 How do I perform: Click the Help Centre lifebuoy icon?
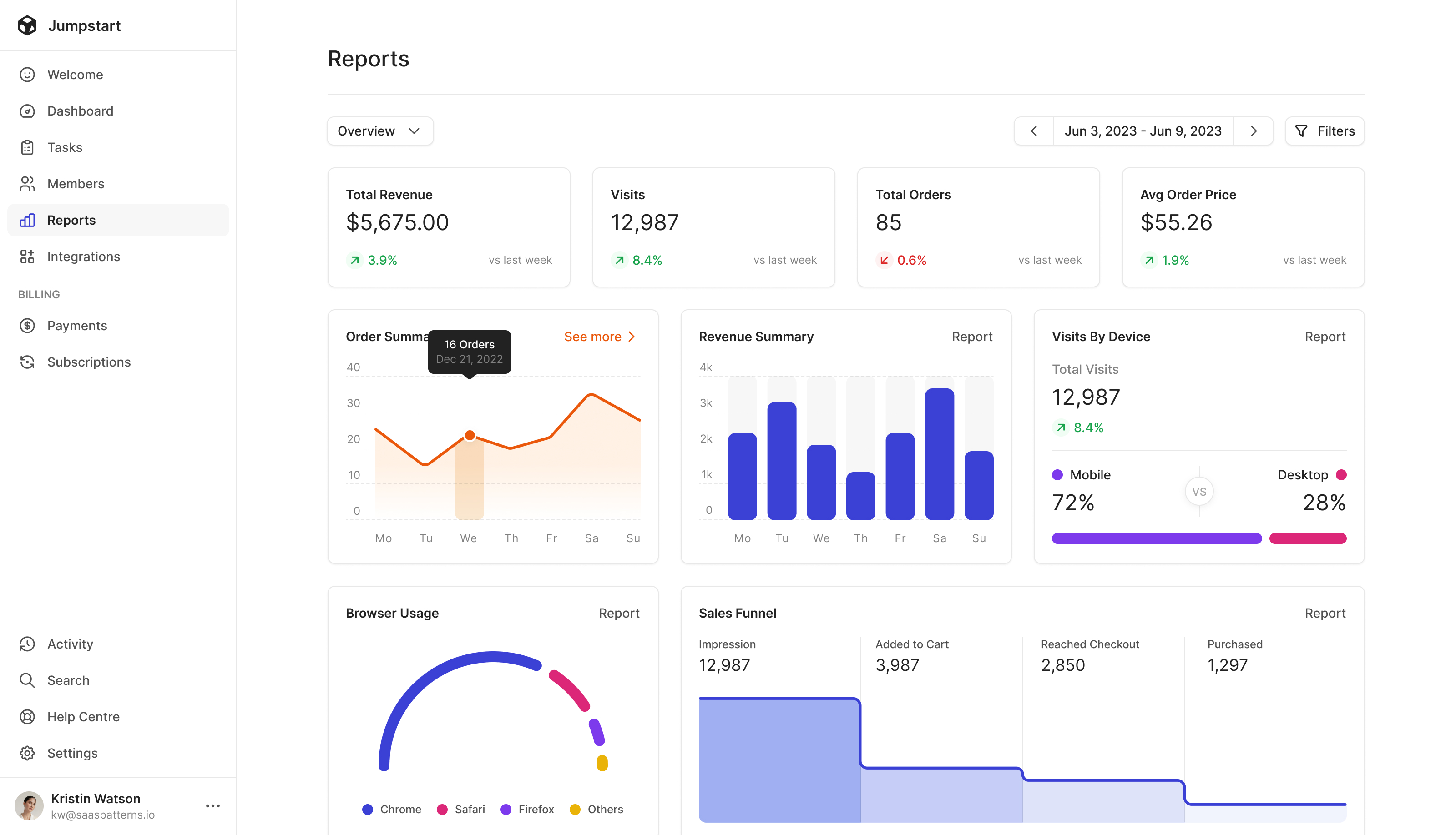[x=27, y=717]
